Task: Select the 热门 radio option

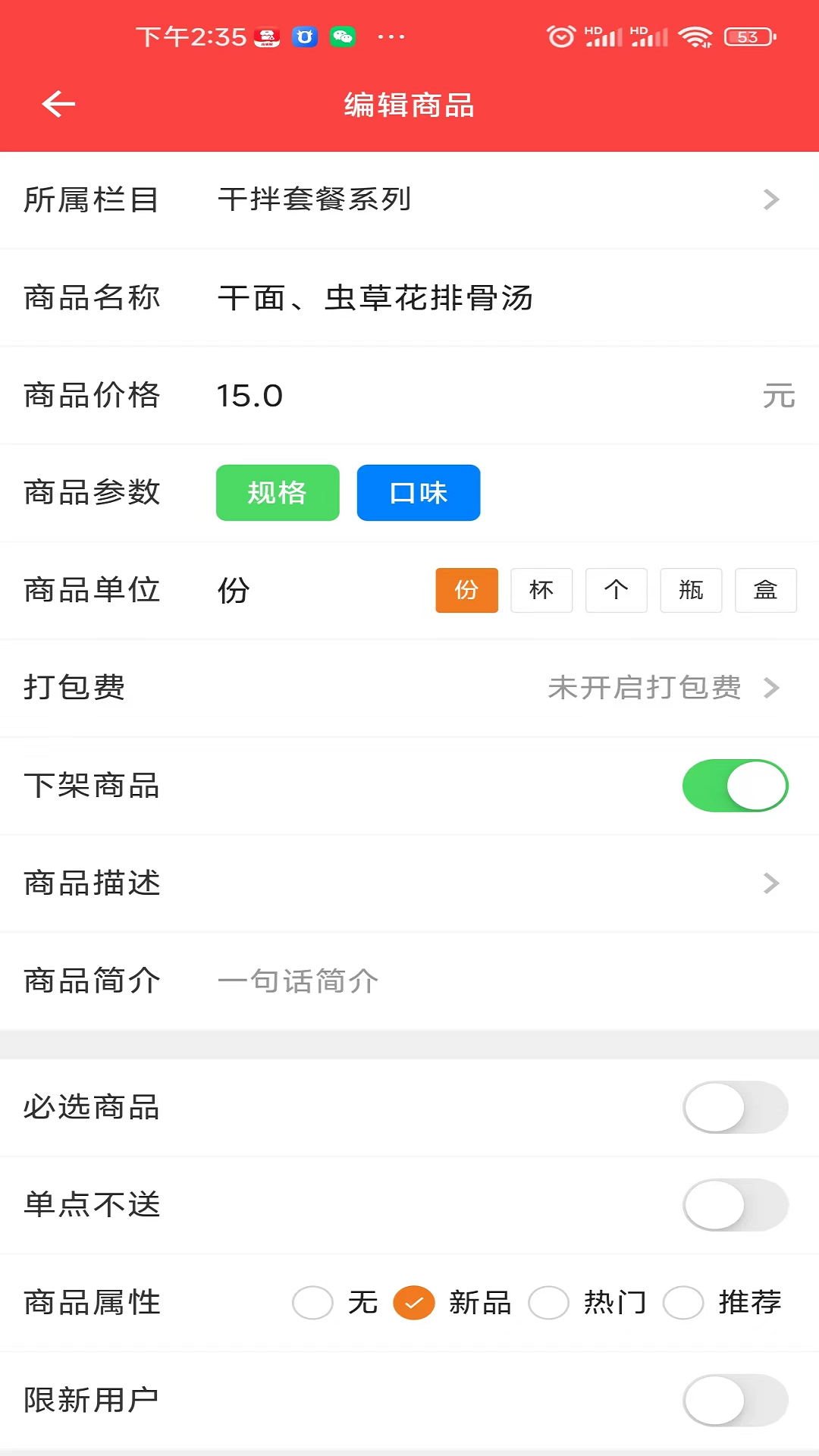Action: [549, 1303]
